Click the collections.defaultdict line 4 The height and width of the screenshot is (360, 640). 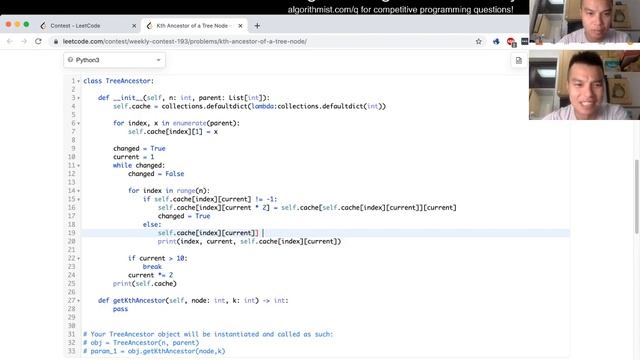249,107
